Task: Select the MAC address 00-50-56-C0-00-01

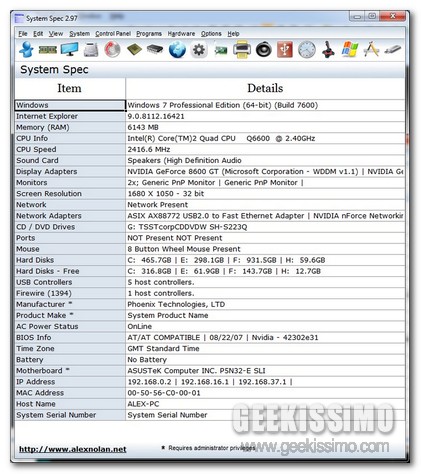Action: coord(265,393)
